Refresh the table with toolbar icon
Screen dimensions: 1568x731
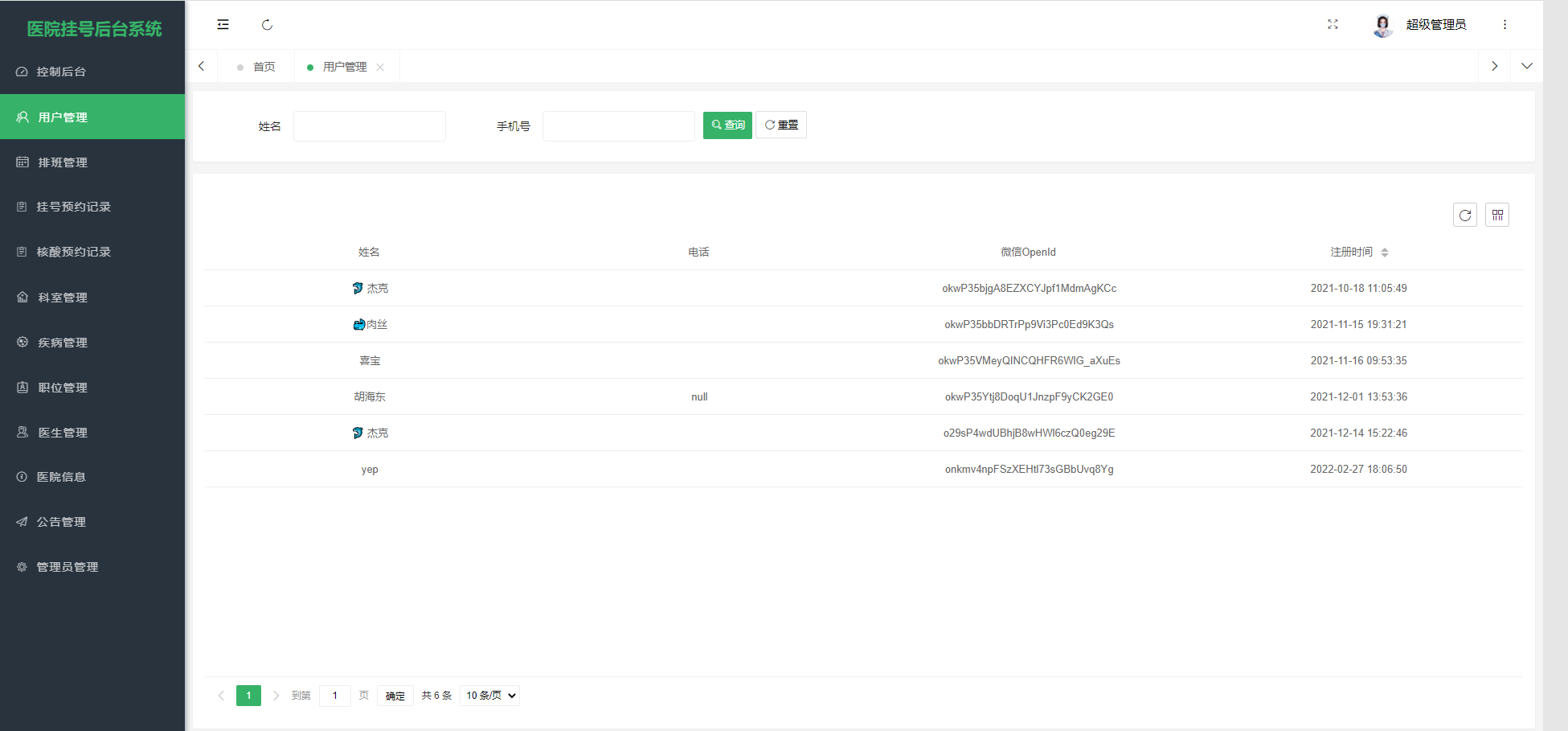pos(1465,215)
